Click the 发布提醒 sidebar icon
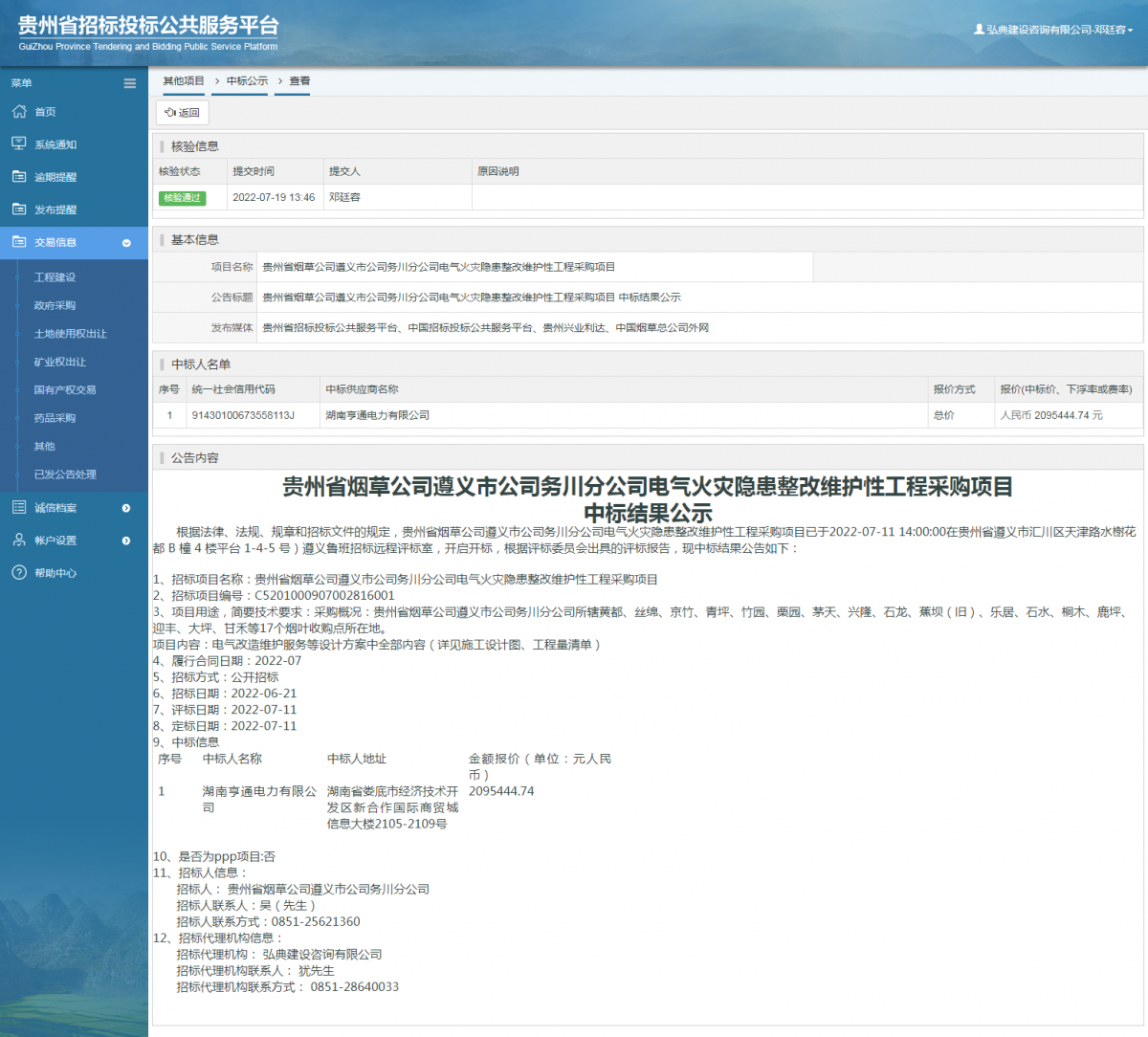The width and height of the screenshot is (1148, 1037). tap(19, 210)
